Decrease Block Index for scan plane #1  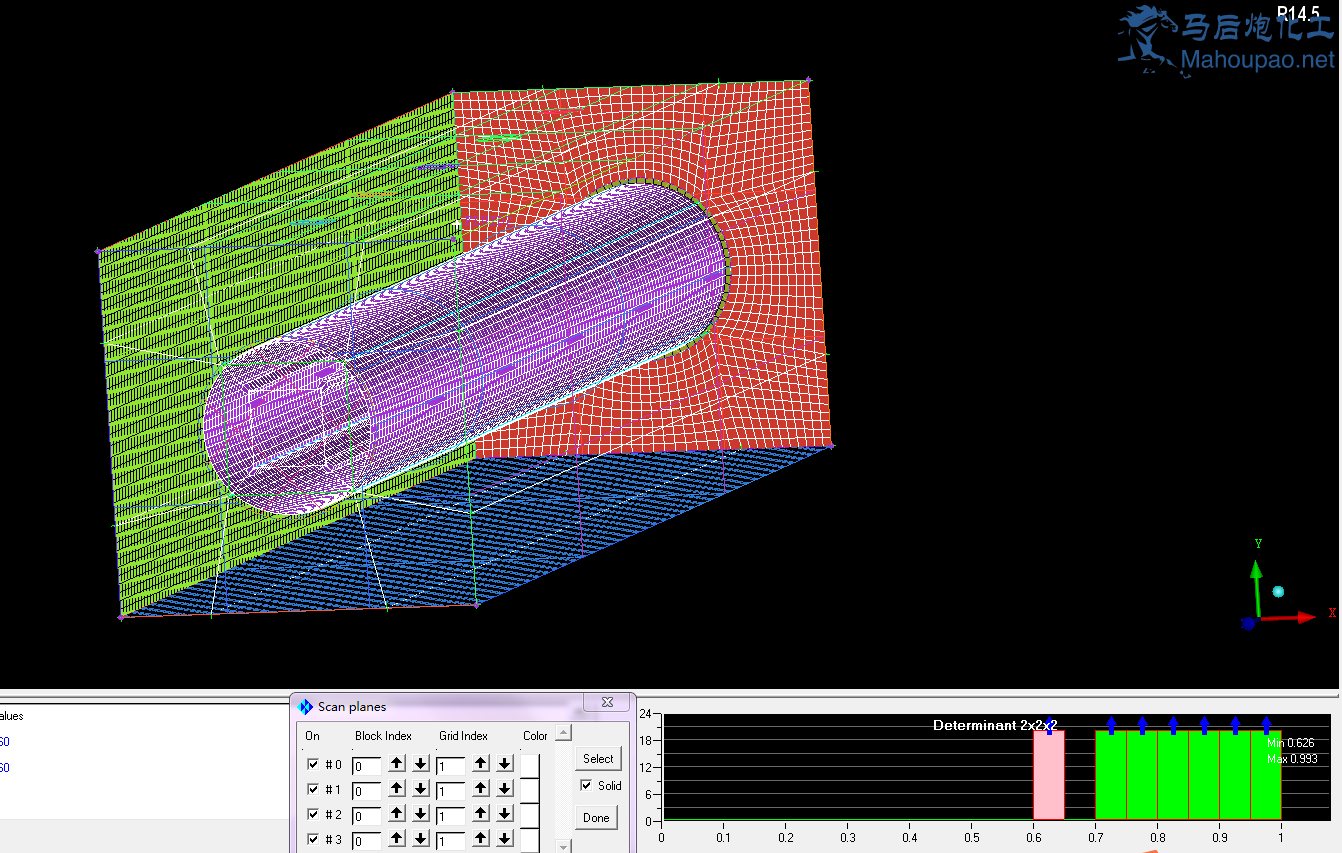[x=420, y=789]
